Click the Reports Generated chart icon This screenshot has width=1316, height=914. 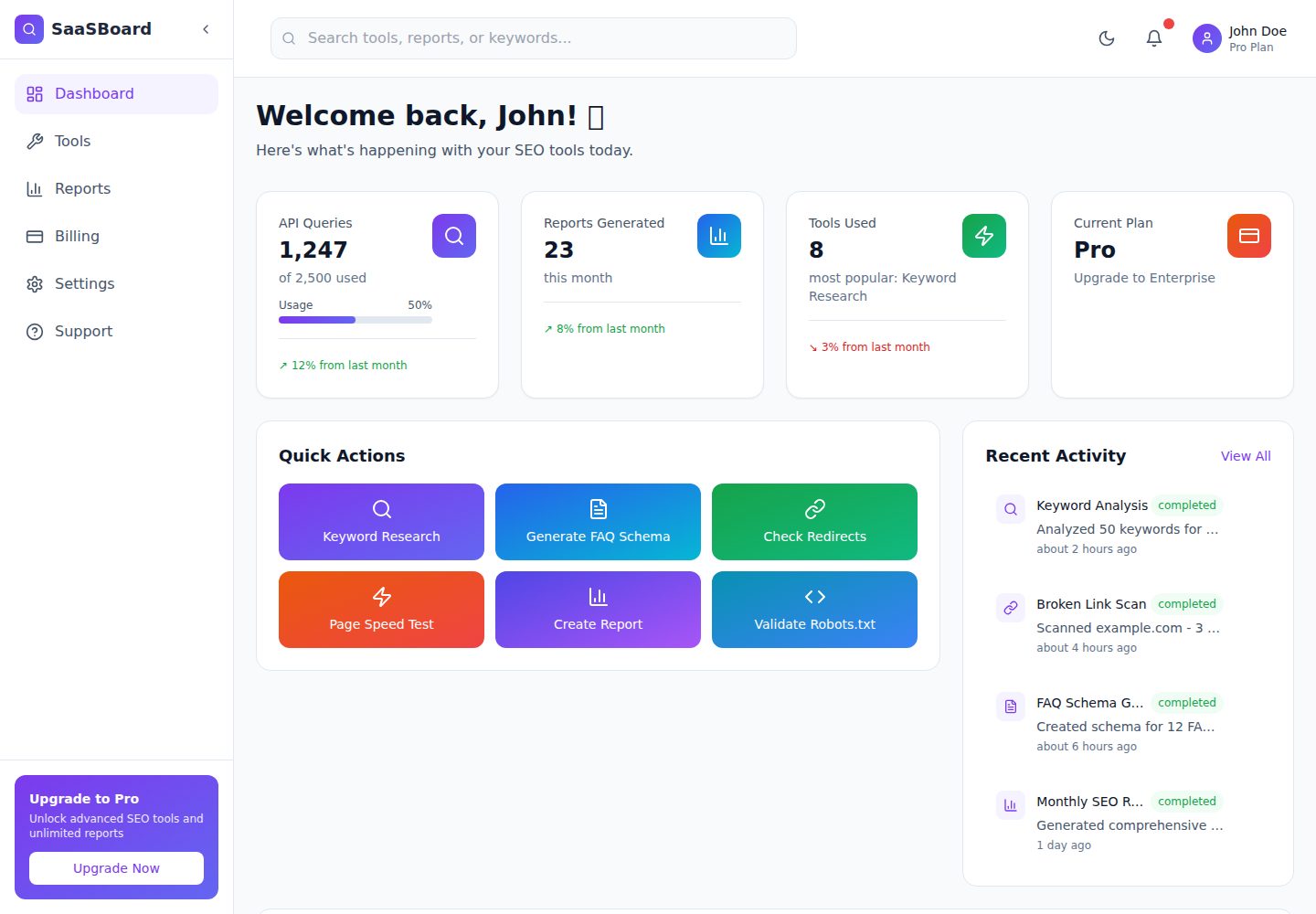(x=719, y=236)
